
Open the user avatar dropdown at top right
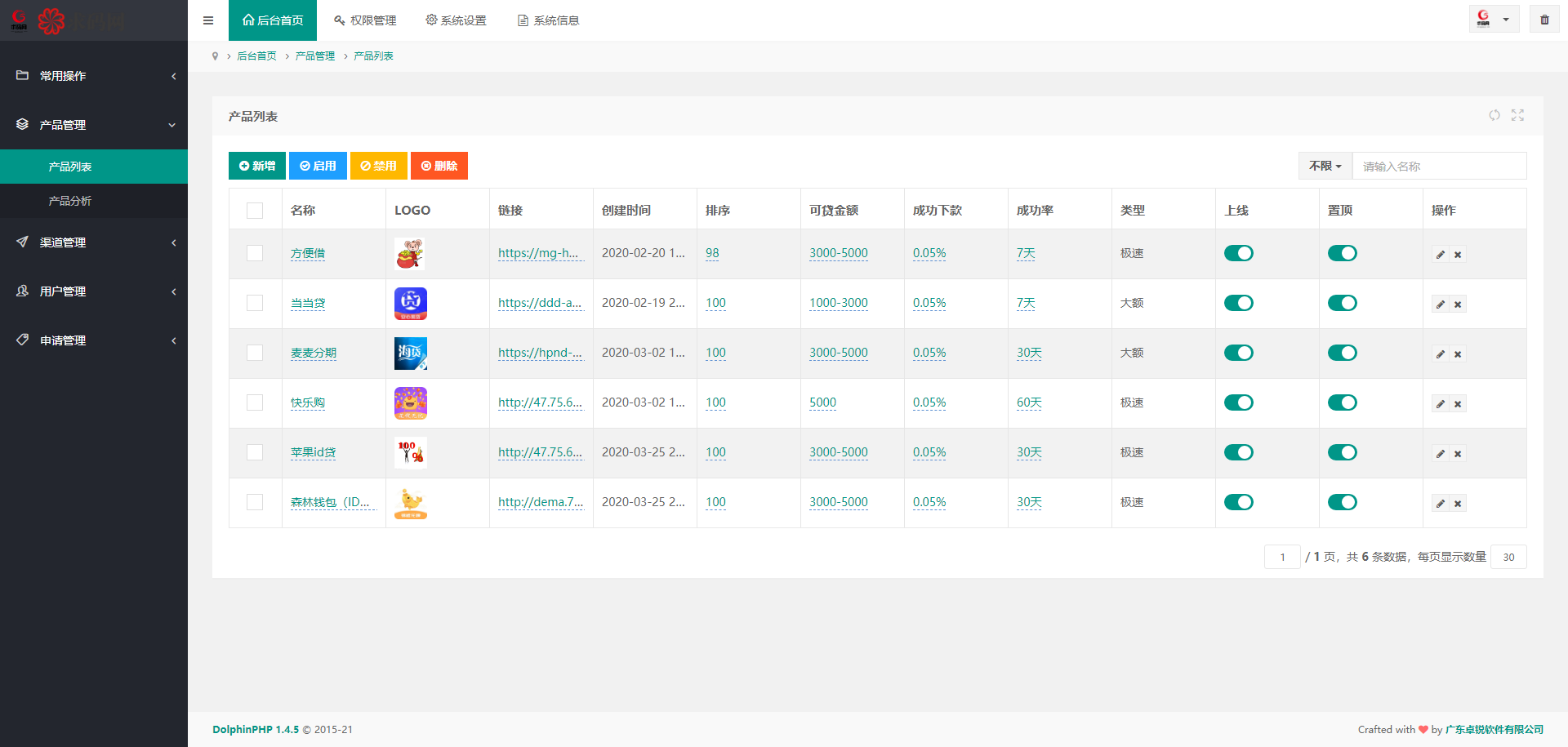[x=1493, y=20]
